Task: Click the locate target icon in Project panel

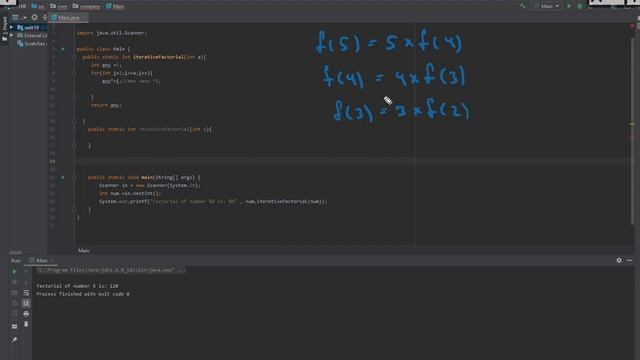Action: coord(35,18)
